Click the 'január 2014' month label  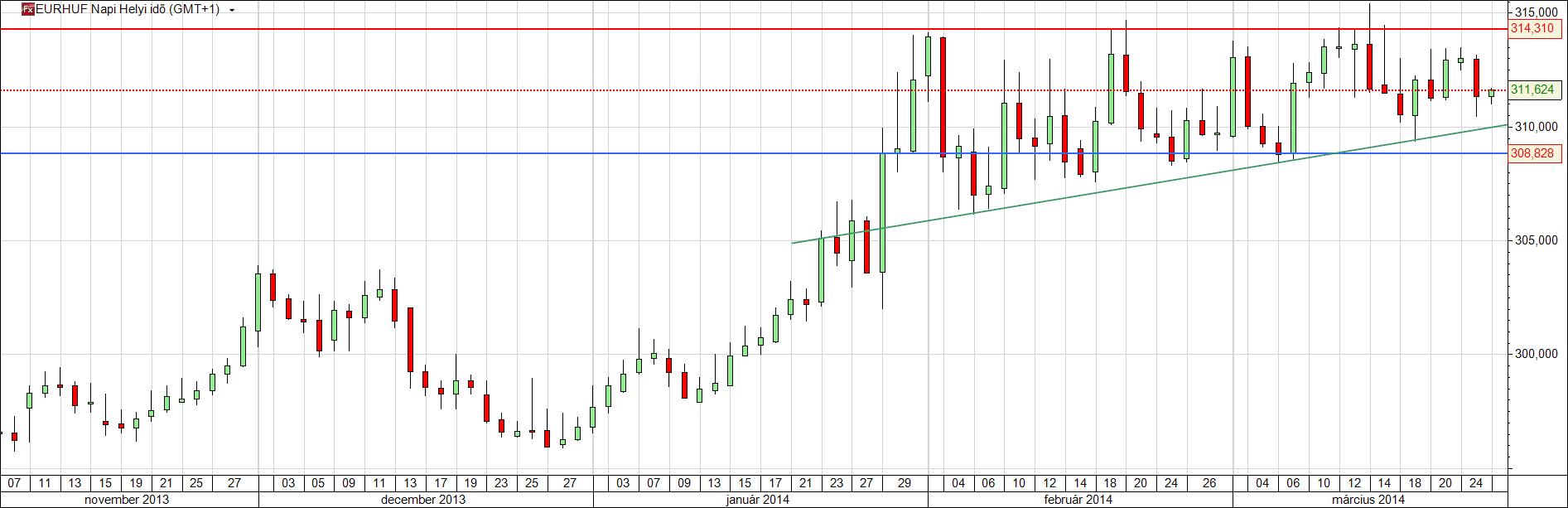point(757,500)
